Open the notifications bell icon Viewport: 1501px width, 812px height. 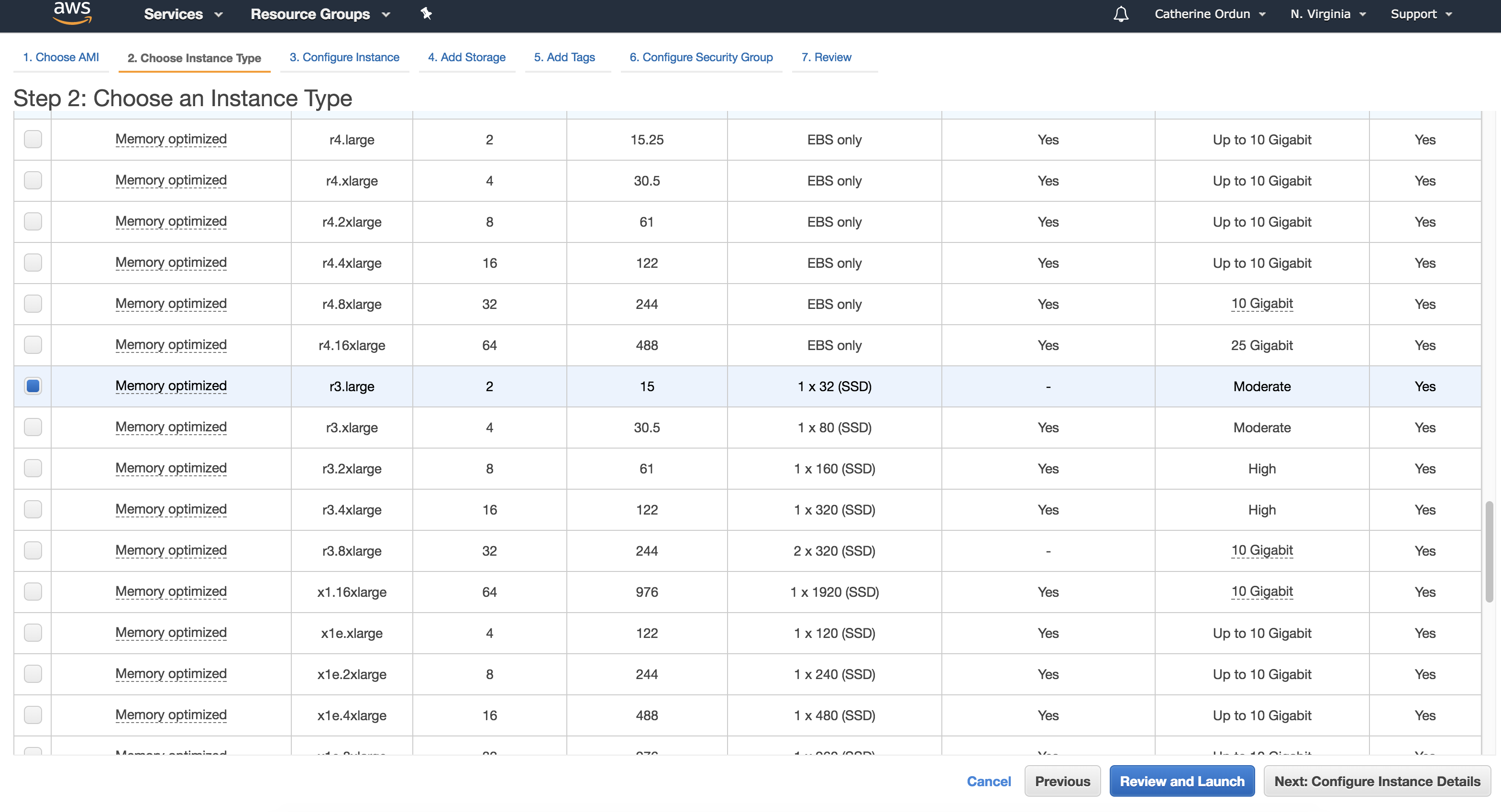click(x=1121, y=14)
